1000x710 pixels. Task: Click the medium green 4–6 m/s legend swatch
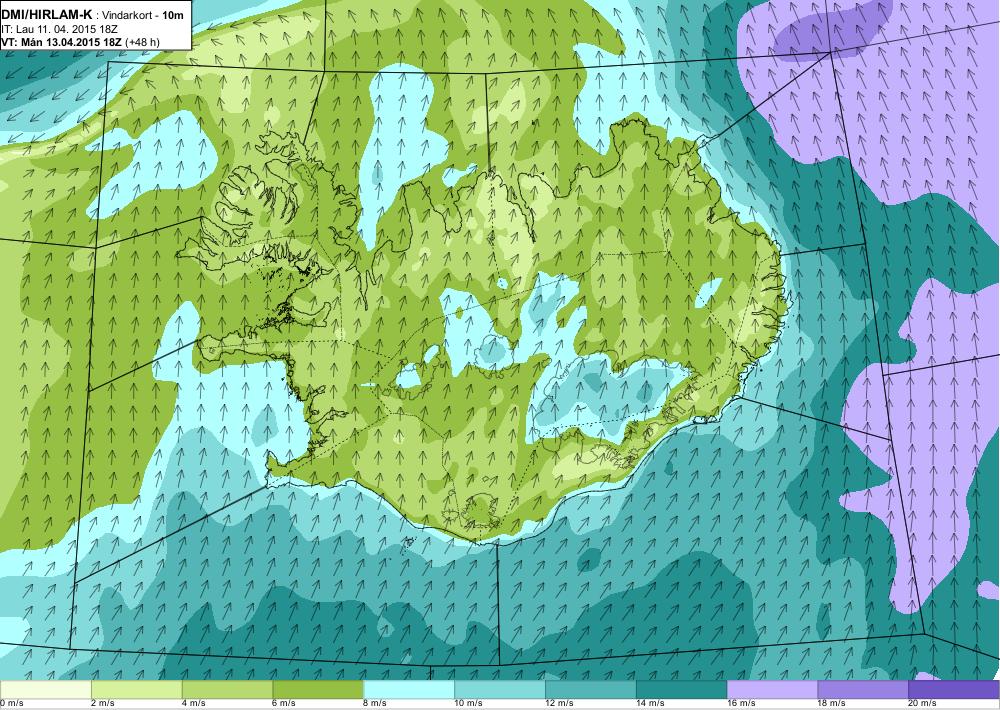point(227,689)
